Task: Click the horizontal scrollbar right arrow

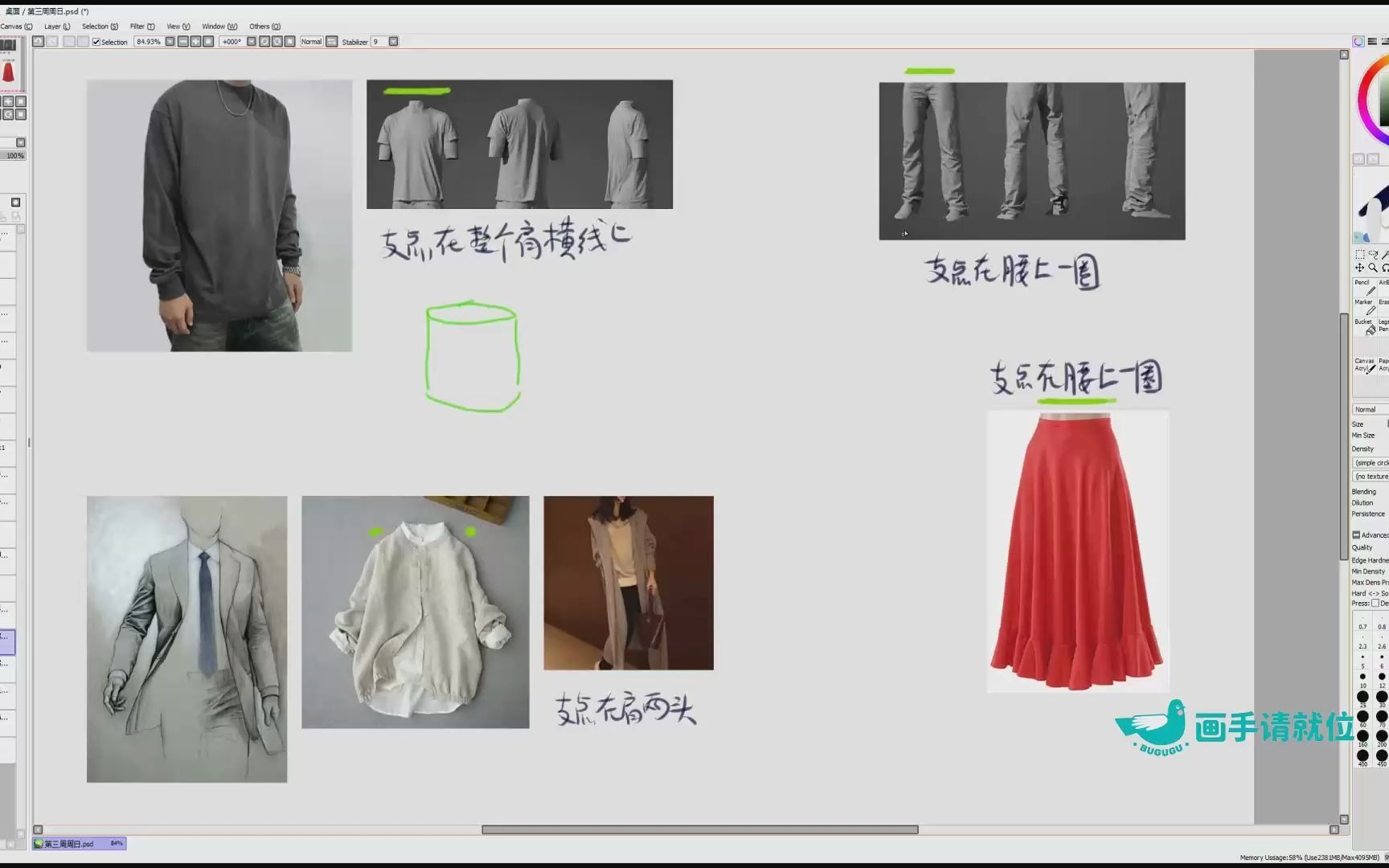Action: (x=1334, y=829)
